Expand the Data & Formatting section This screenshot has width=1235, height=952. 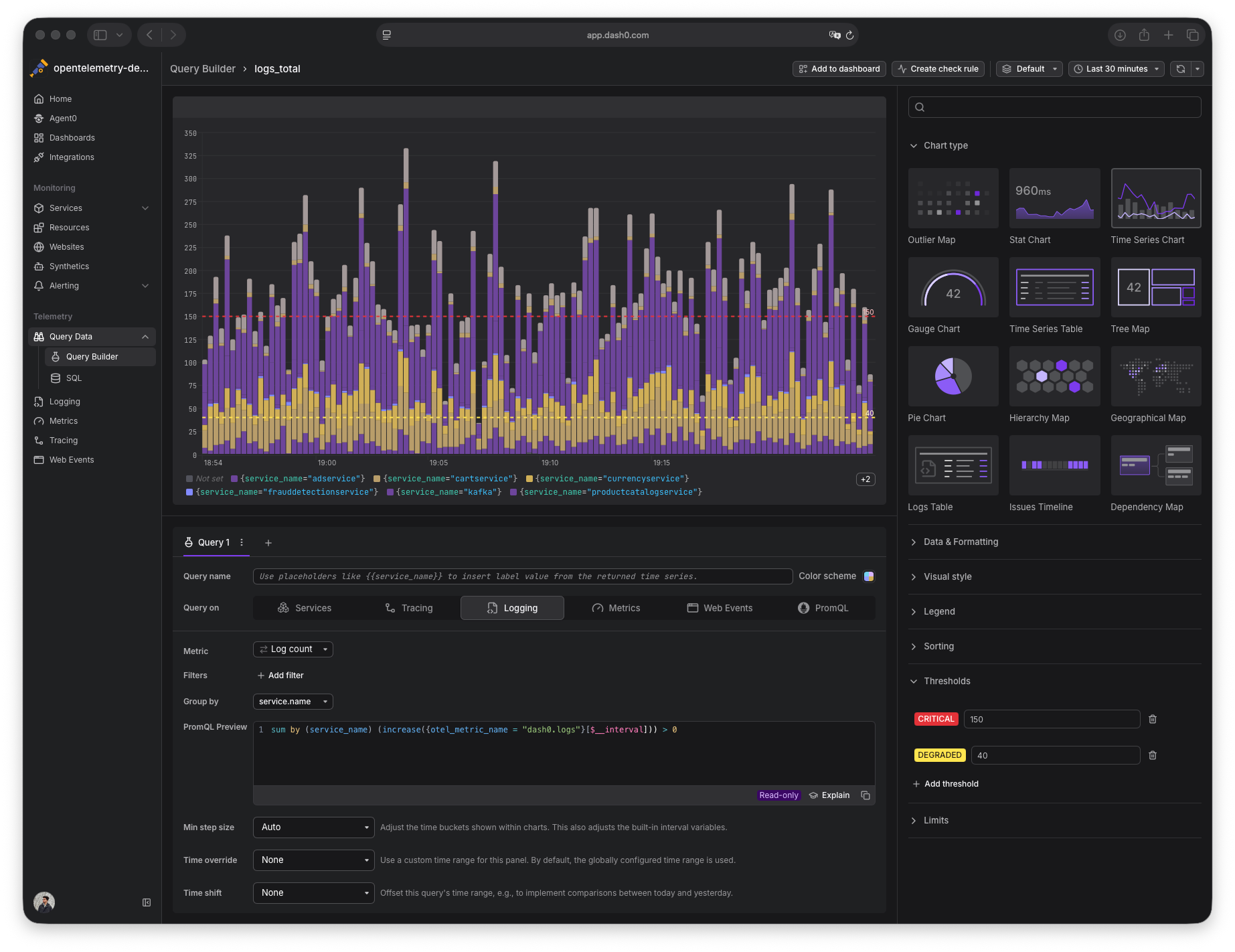pos(961,542)
